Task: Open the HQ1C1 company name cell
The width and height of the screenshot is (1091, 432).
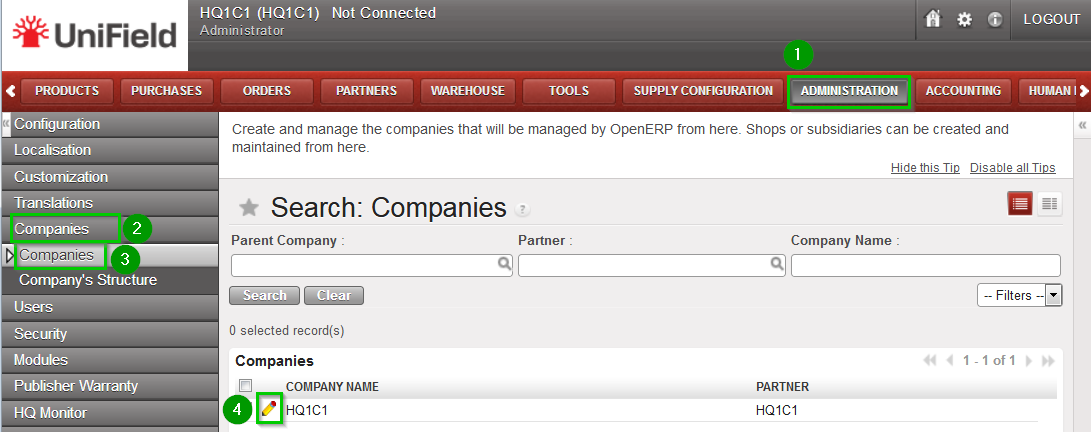Action: (307, 410)
